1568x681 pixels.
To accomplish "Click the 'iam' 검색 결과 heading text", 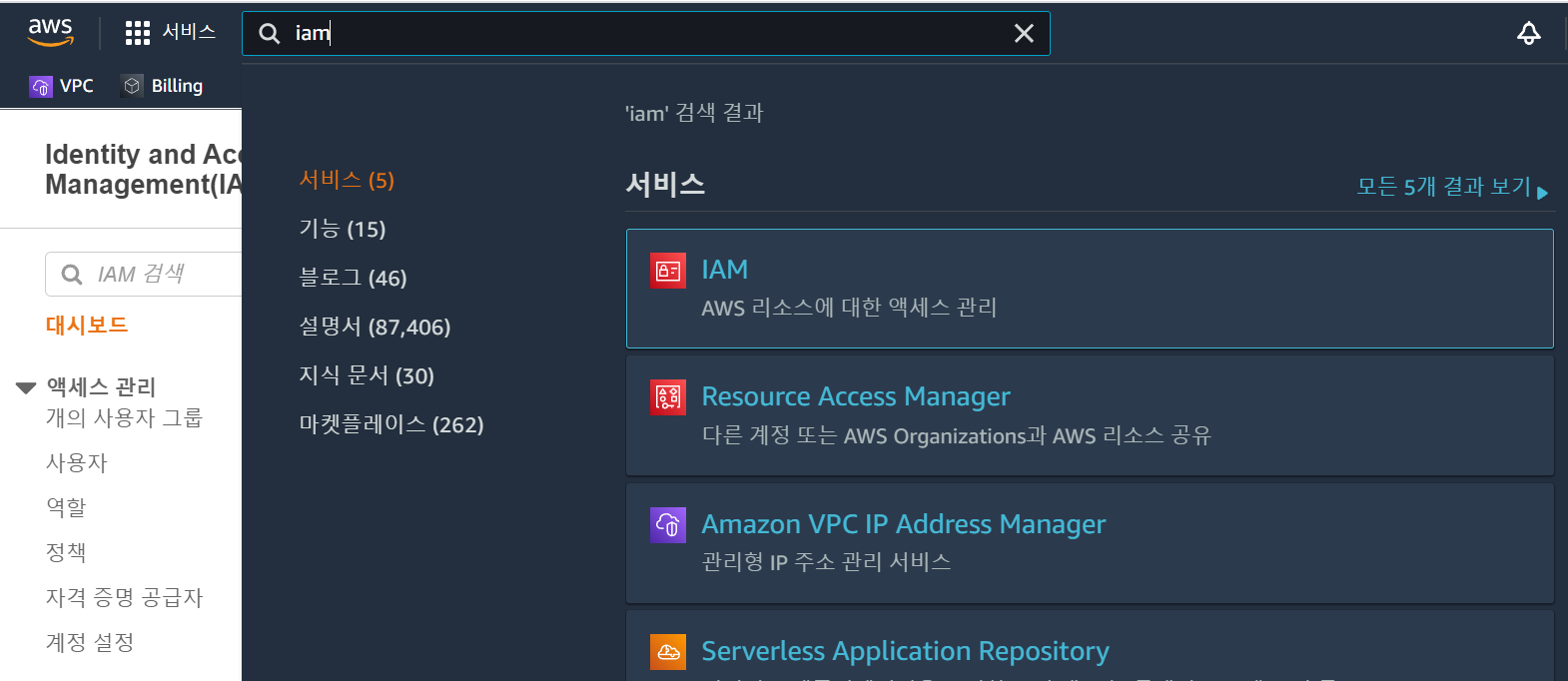I will [694, 113].
